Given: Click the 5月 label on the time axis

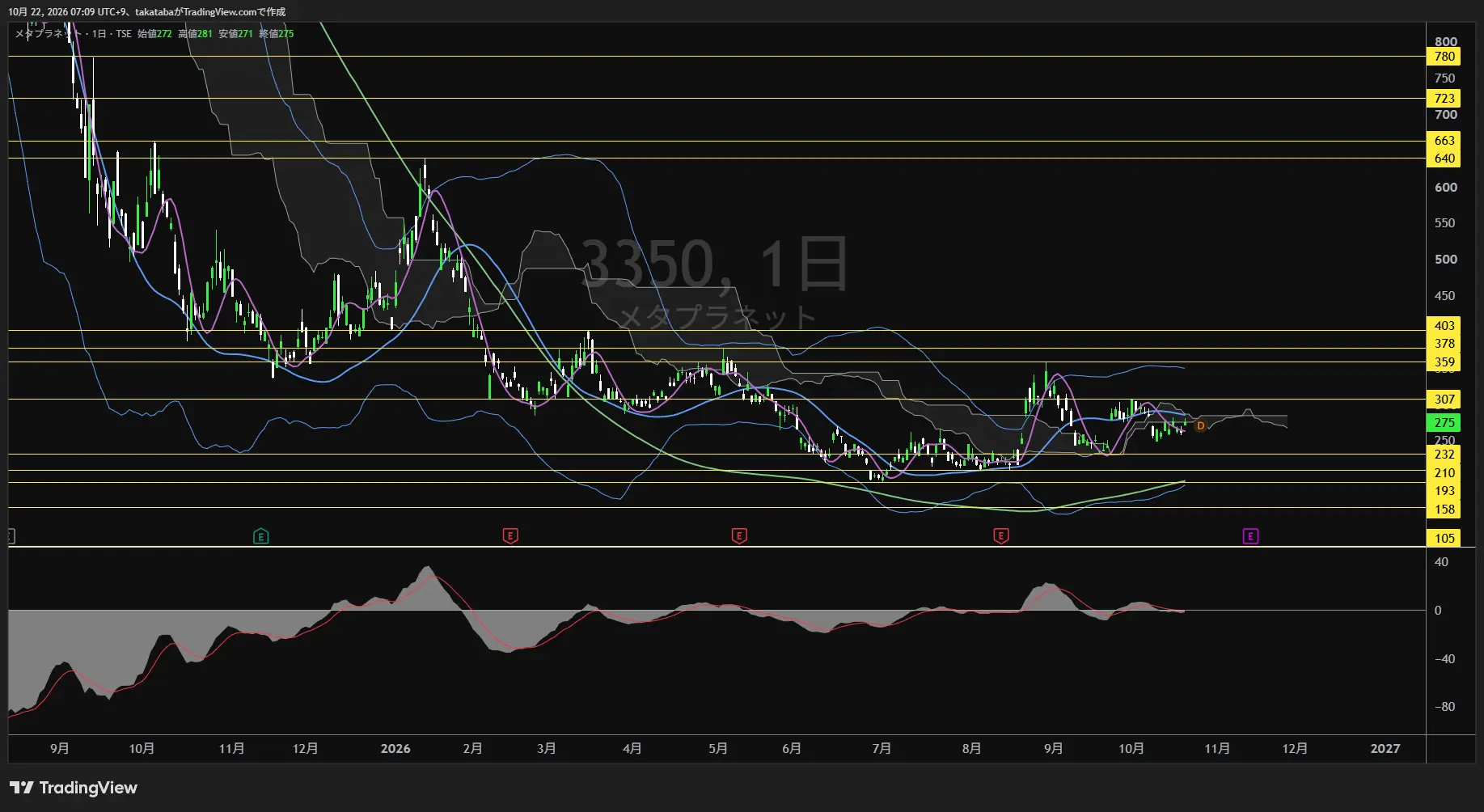Looking at the screenshot, I should tap(718, 749).
